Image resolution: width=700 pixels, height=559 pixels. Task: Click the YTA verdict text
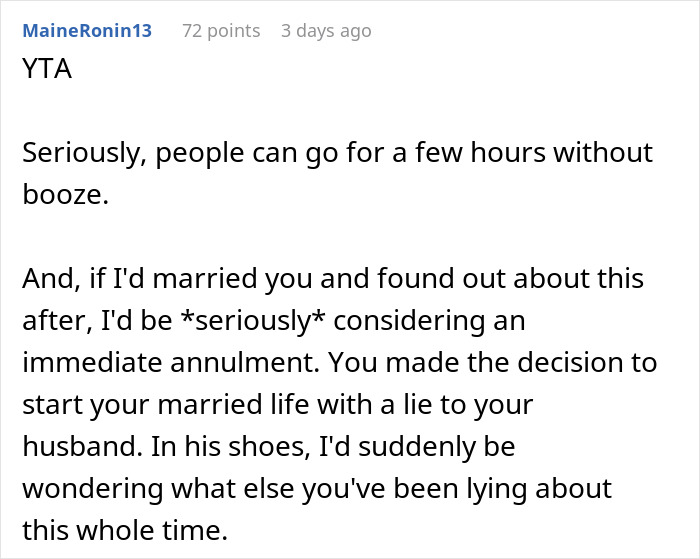tap(46, 71)
